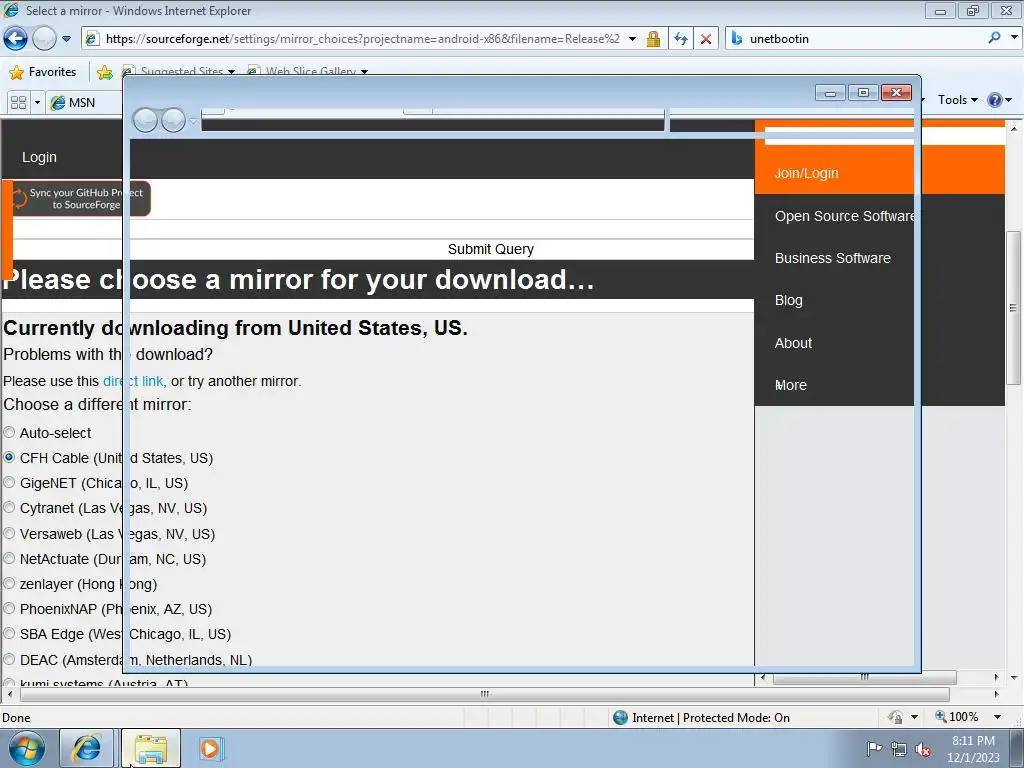
Task: Click Sync your GitHub Project banner
Action: 81,199
